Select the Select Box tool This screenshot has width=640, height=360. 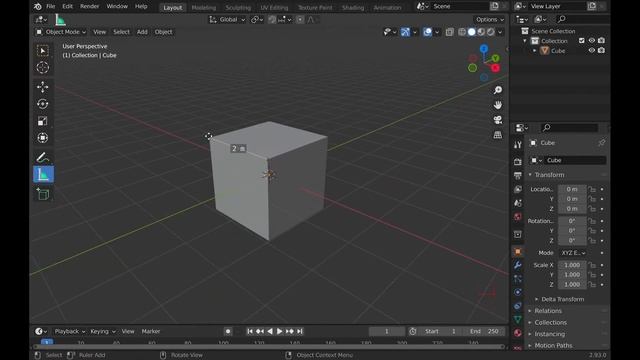pyautogui.click(x=42, y=50)
